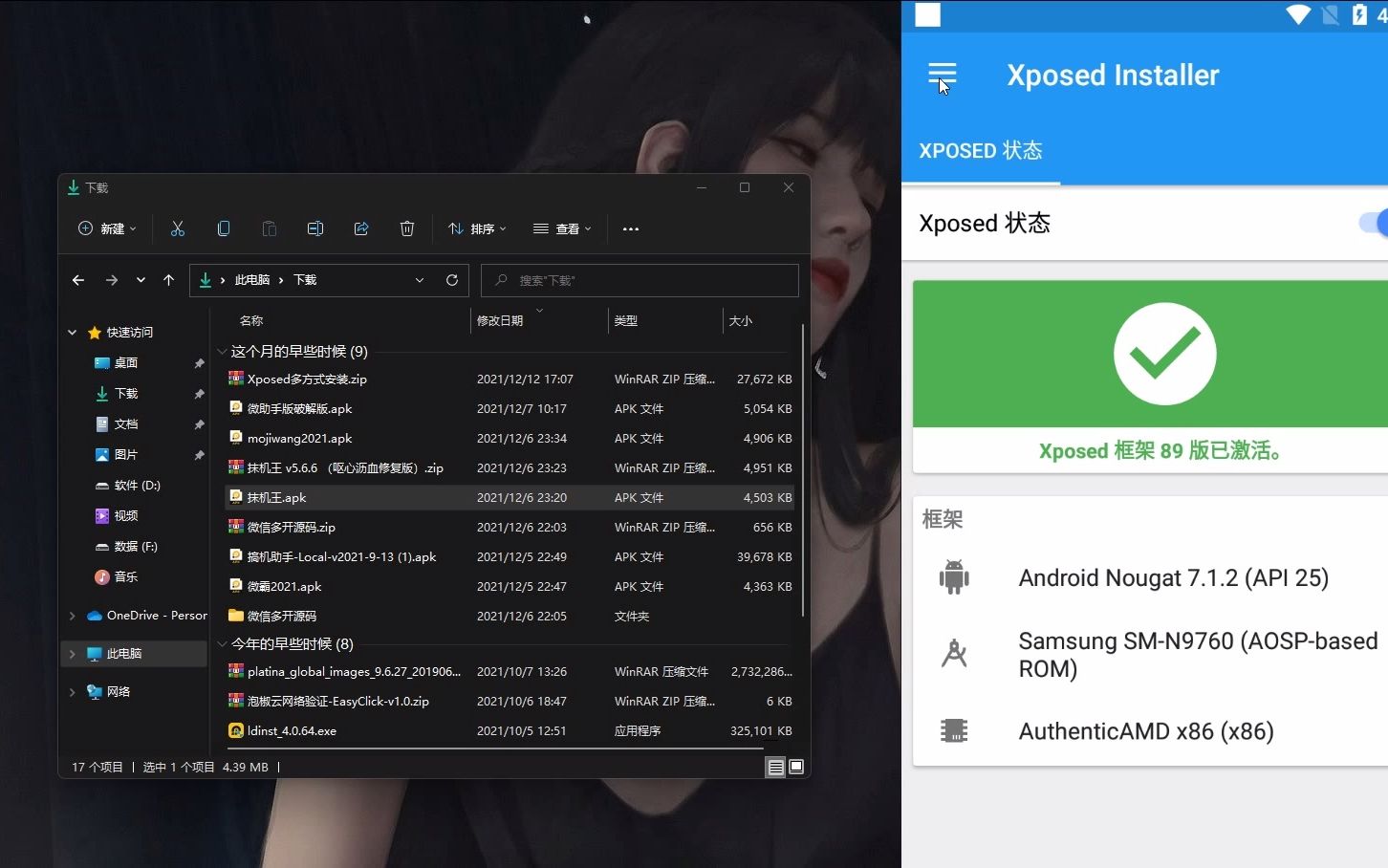This screenshot has width=1388, height=868.
Task: Open the 新建 dropdown in Explorer
Action: click(x=107, y=228)
